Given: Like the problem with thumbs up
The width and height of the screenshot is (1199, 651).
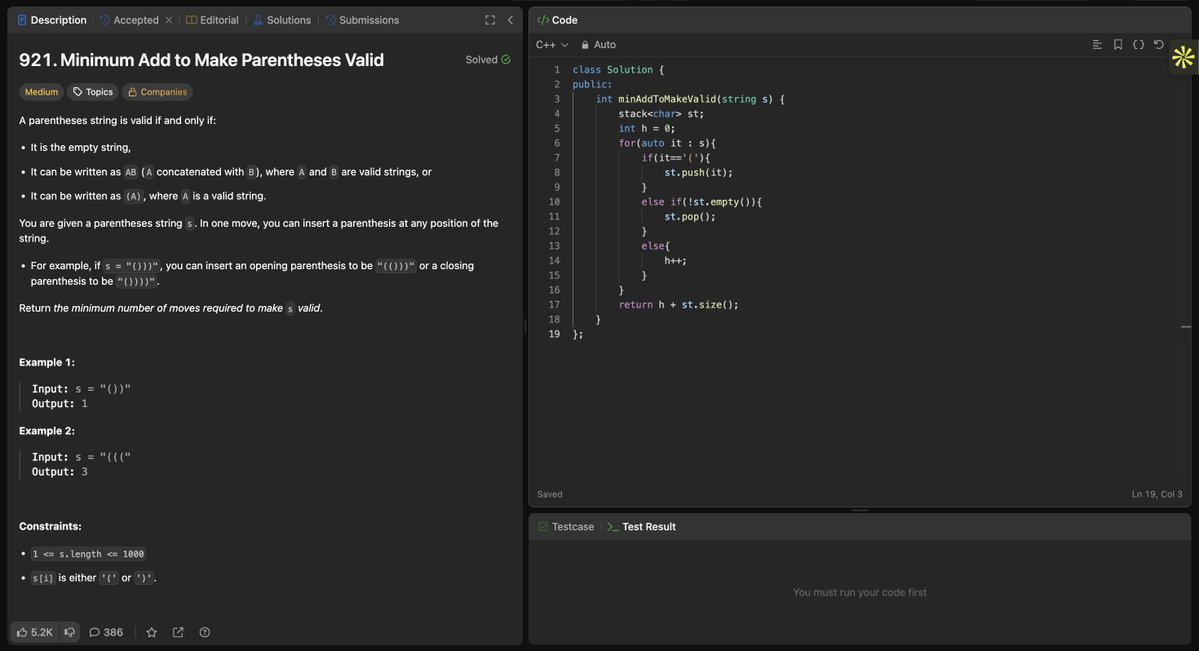Looking at the screenshot, I should pos(34,632).
